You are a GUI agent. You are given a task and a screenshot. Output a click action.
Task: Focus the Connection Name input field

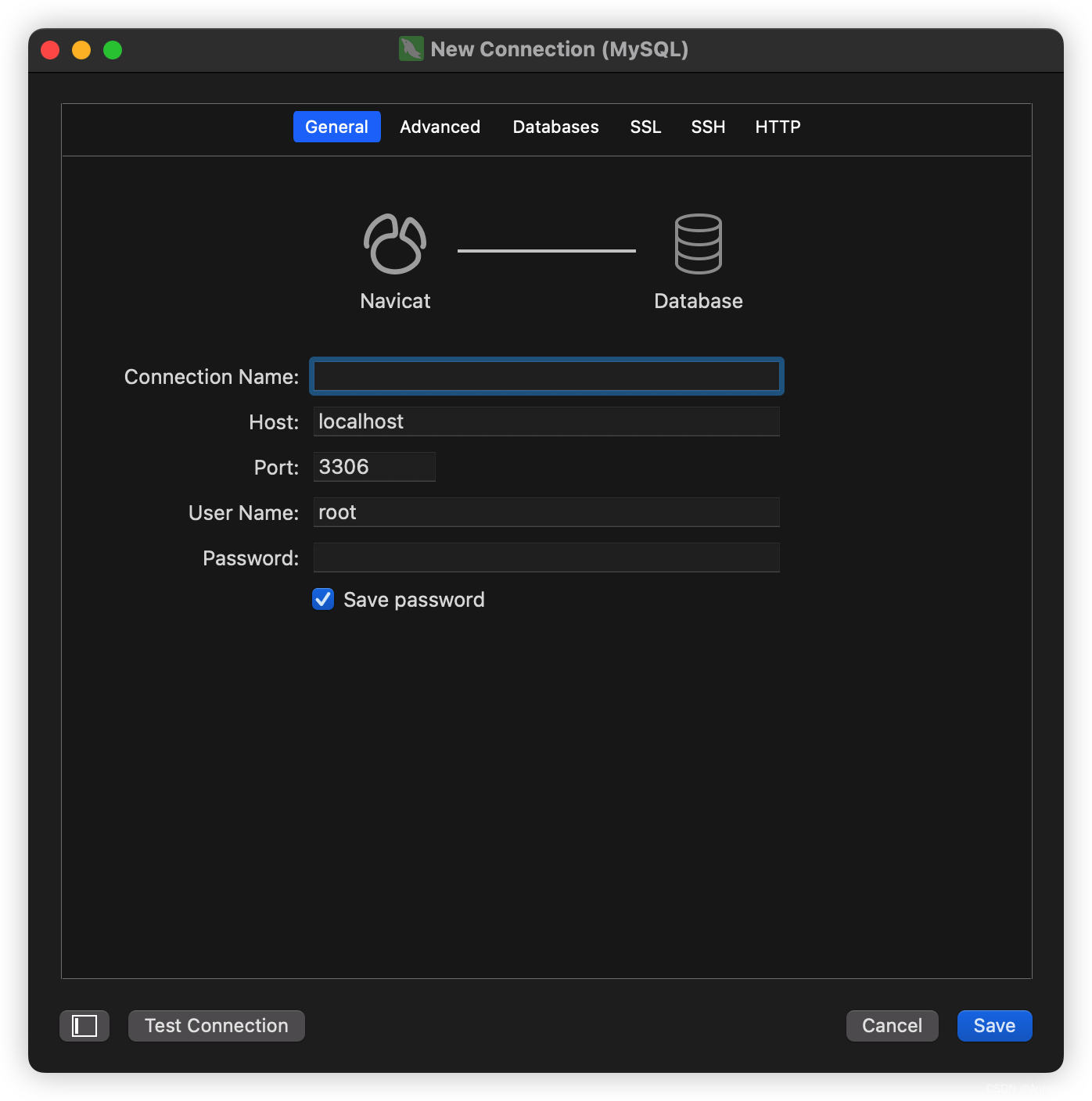547,376
